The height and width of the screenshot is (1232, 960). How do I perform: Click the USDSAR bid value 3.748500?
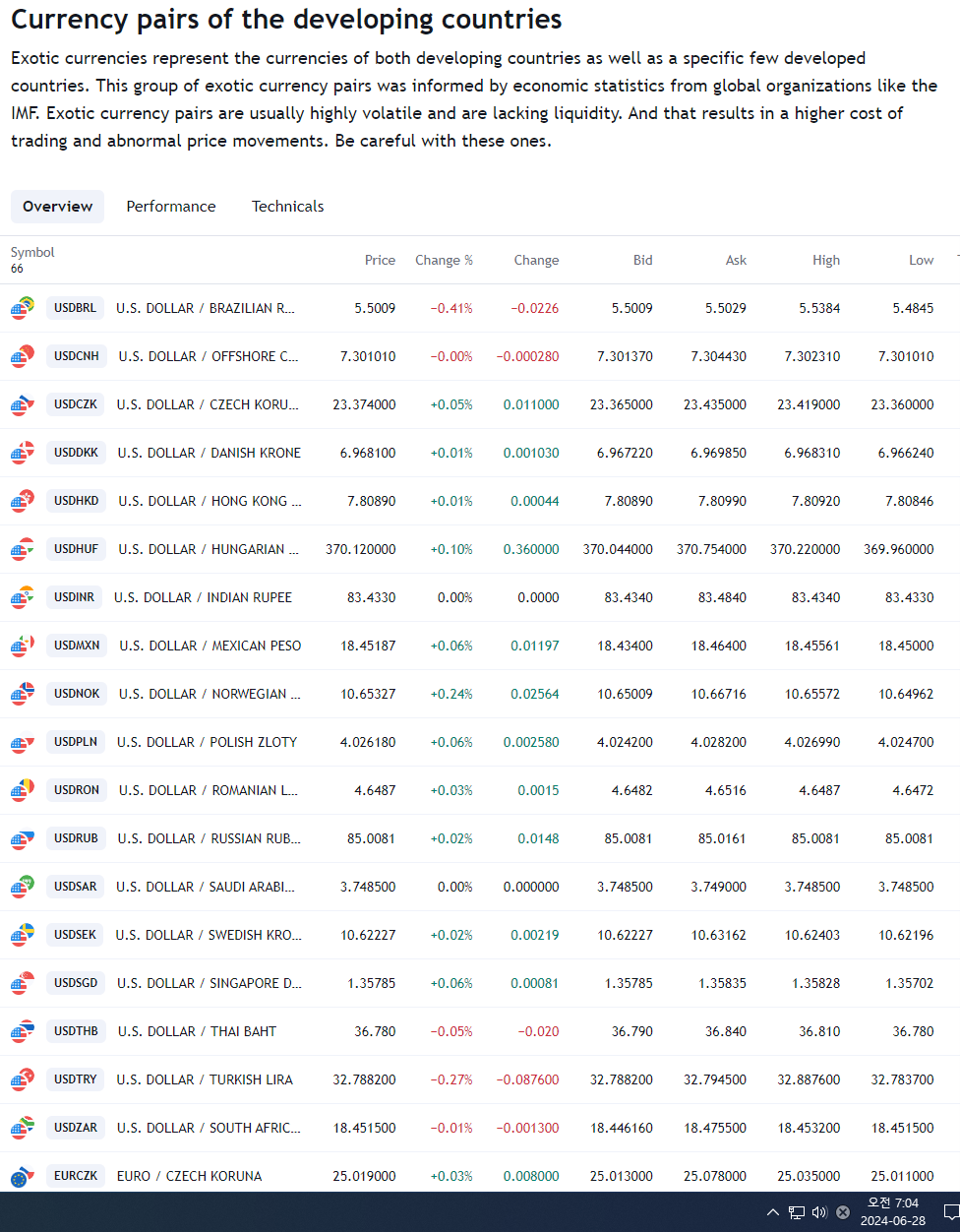pos(625,887)
